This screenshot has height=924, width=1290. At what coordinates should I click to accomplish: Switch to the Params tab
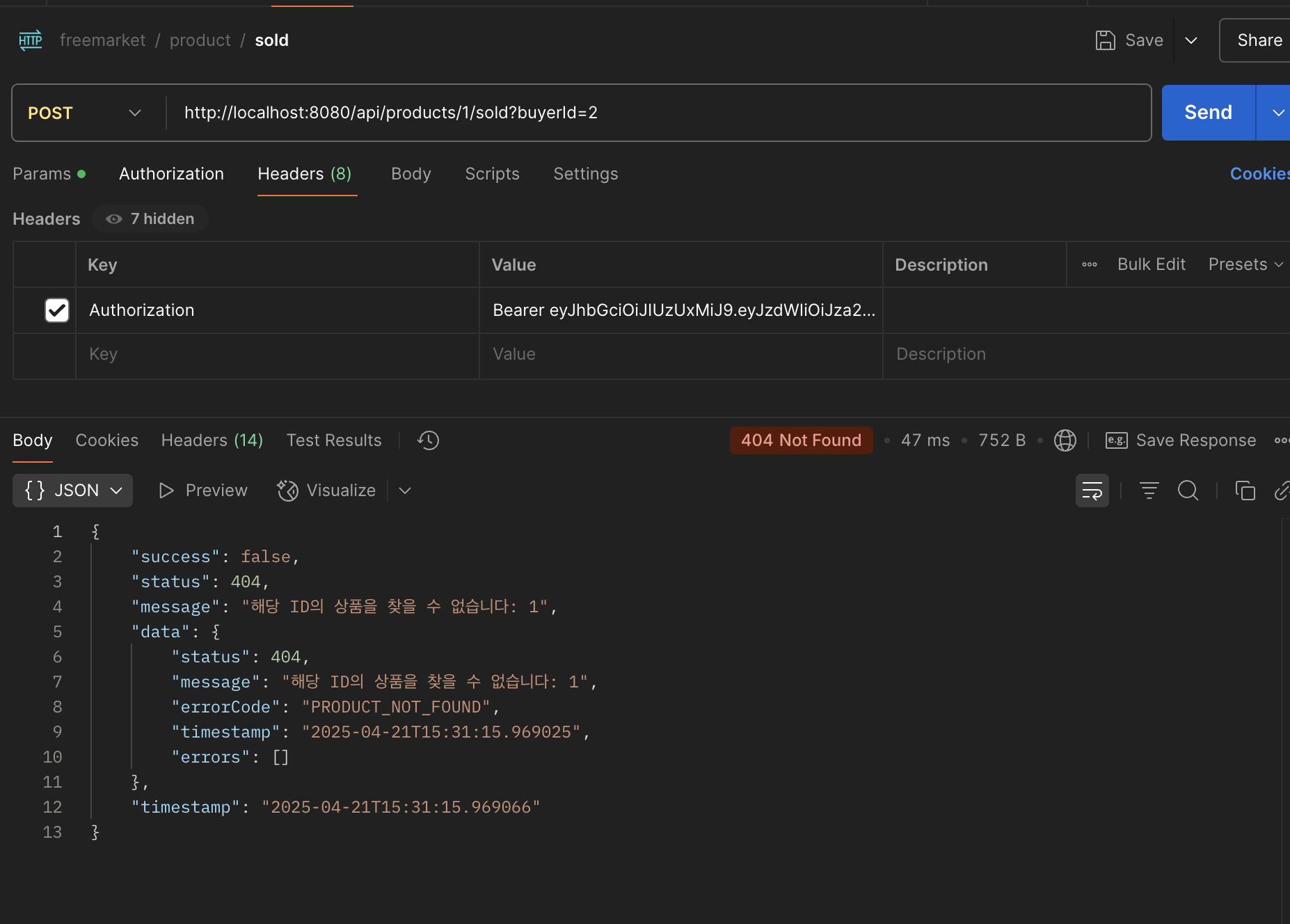tap(49, 174)
